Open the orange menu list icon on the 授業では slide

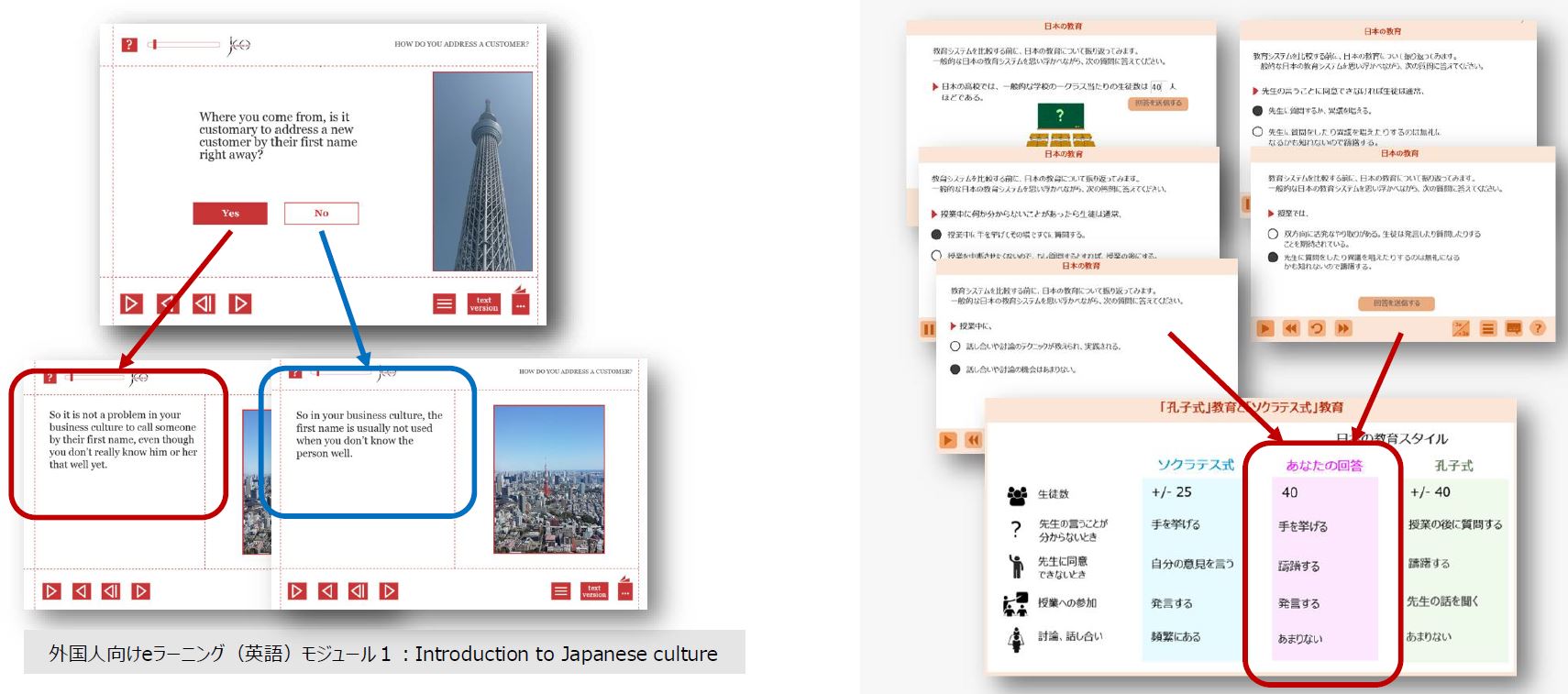point(1487,328)
